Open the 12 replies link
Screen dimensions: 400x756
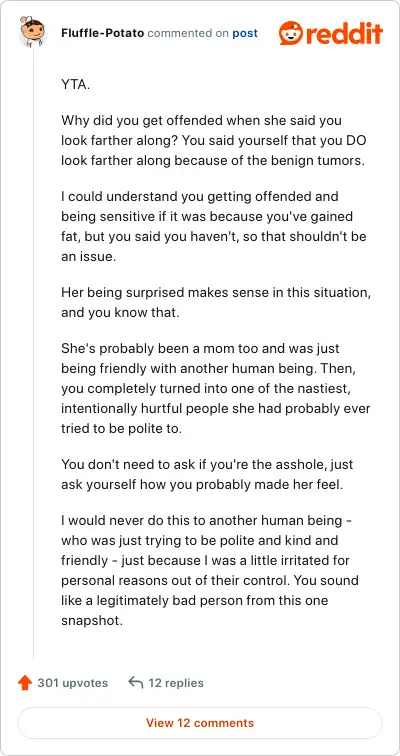(x=176, y=683)
